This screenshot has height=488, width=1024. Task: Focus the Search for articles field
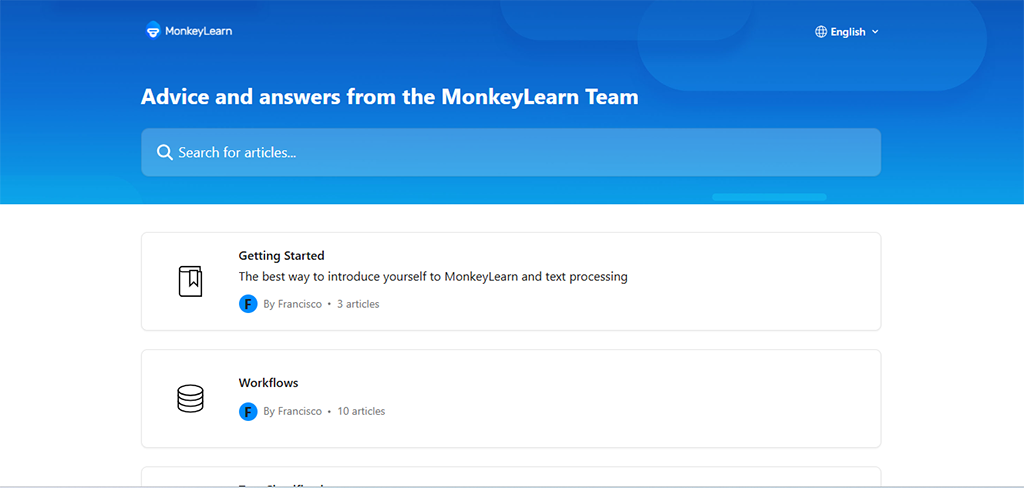point(511,152)
